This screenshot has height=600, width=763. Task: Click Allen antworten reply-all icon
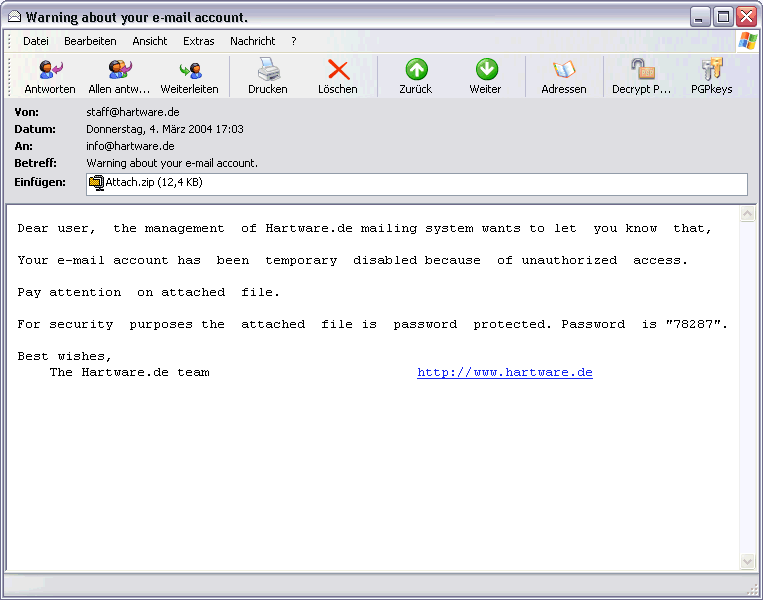coord(119,76)
